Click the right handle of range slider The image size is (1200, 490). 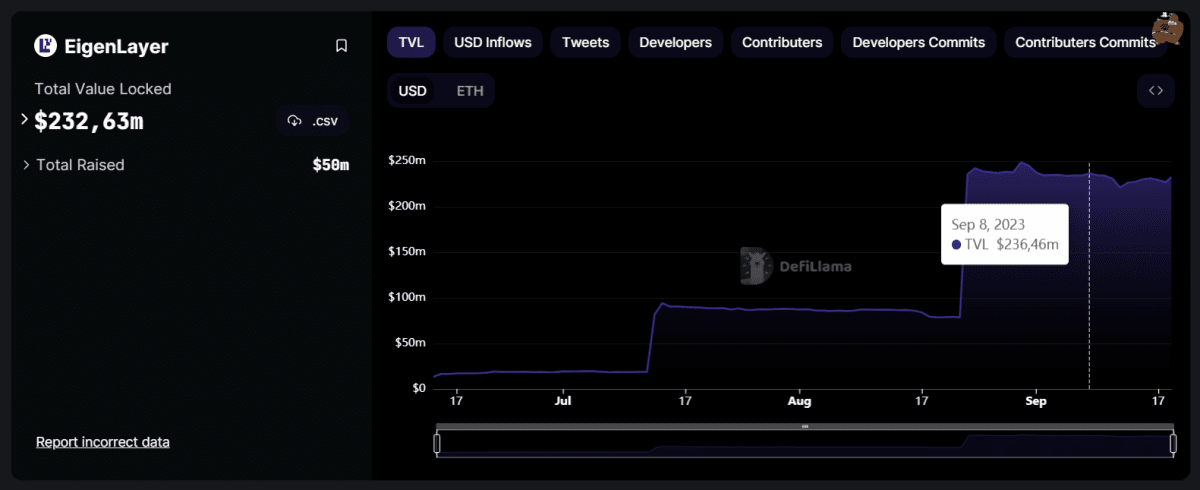coord(1172,442)
